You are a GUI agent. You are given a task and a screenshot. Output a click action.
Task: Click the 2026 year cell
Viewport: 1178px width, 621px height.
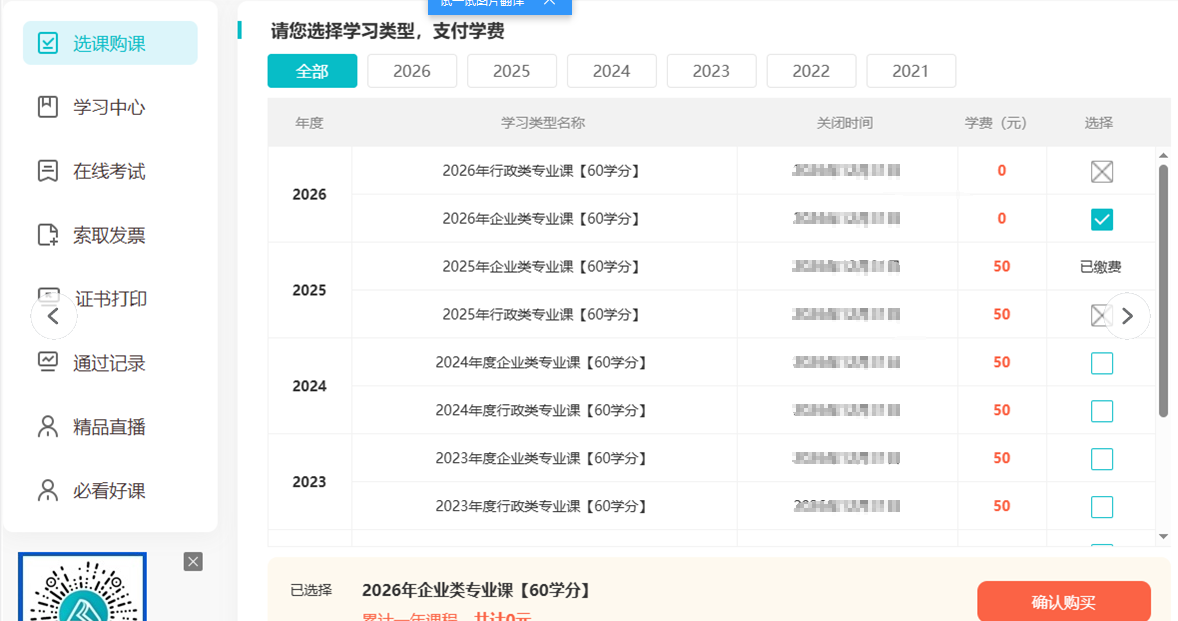click(310, 194)
